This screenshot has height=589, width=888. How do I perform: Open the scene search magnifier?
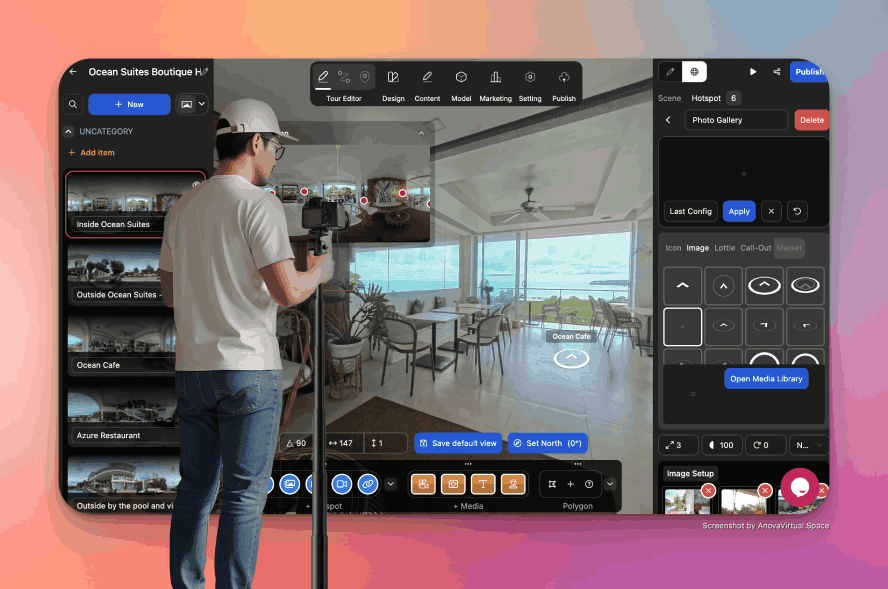[73, 104]
